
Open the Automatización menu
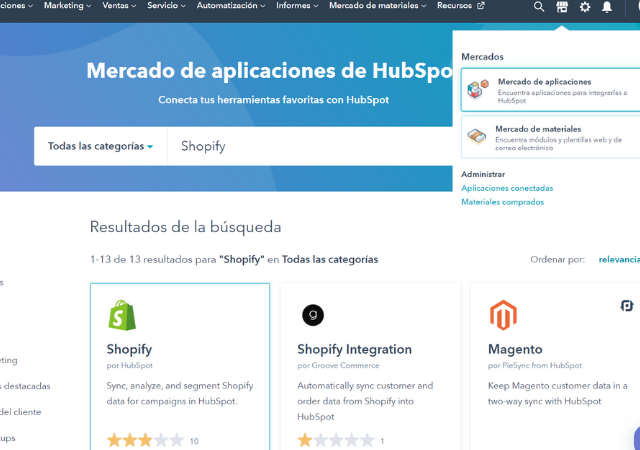coord(231,6)
